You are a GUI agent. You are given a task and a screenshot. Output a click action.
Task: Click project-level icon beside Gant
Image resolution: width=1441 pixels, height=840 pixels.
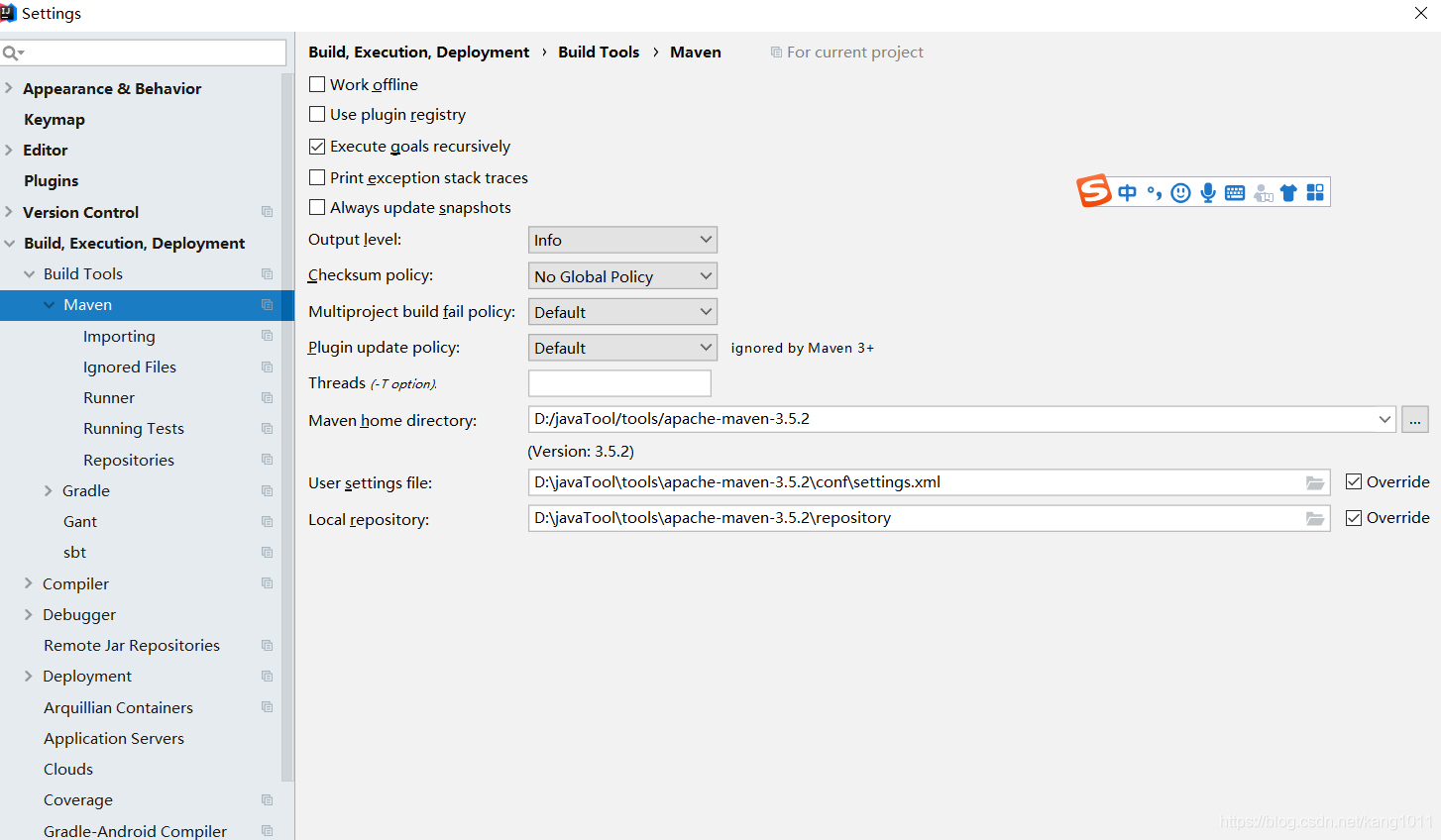pyautogui.click(x=267, y=521)
